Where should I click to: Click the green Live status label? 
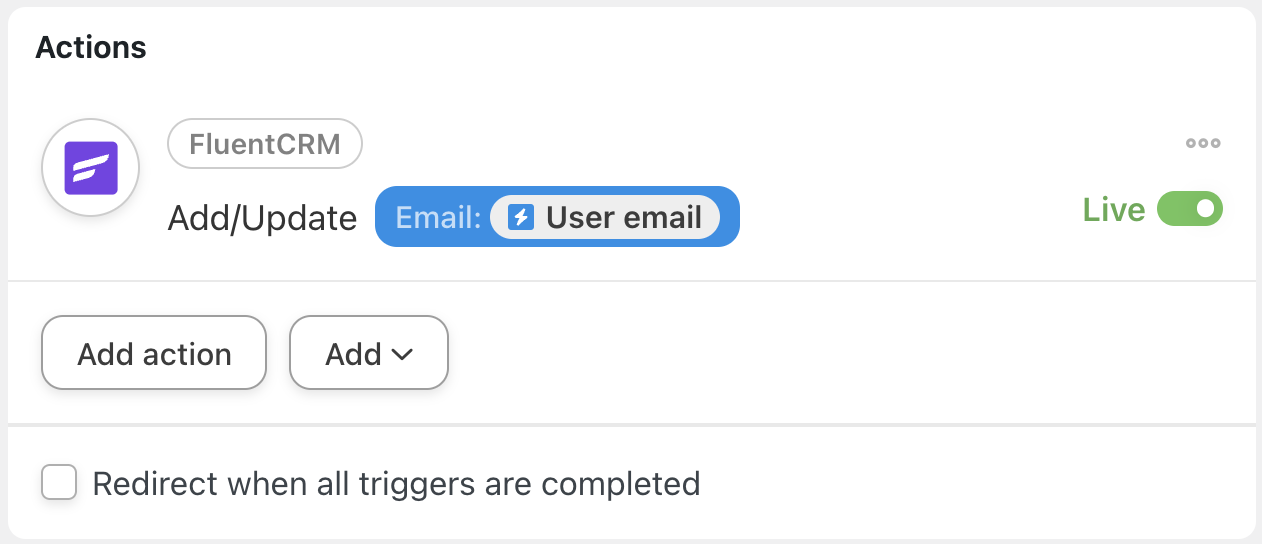pyautogui.click(x=1113, y=210)
